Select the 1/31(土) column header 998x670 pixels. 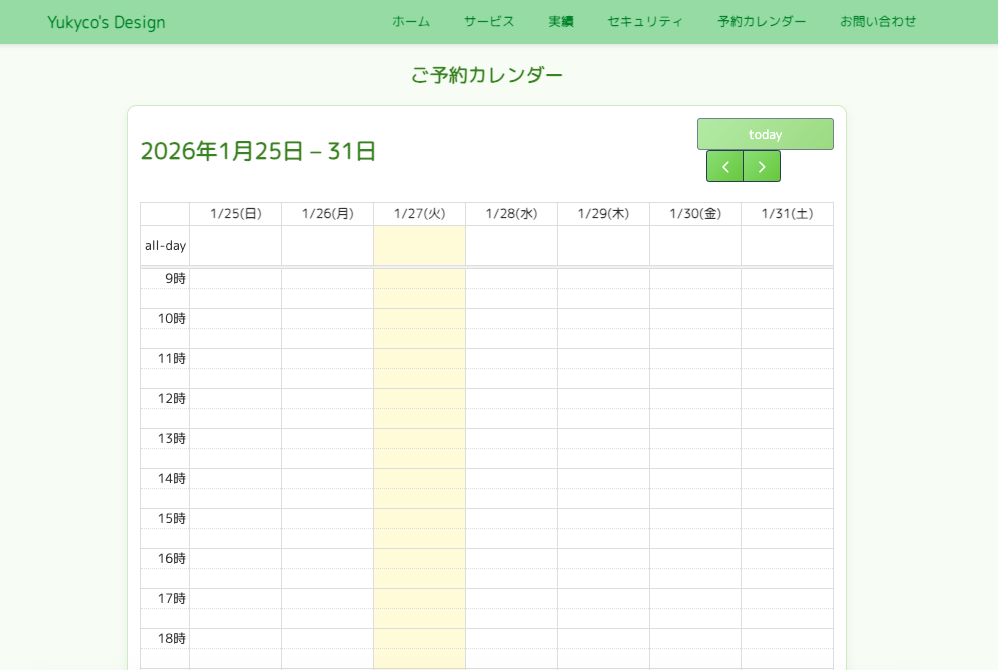pos(787,213)
